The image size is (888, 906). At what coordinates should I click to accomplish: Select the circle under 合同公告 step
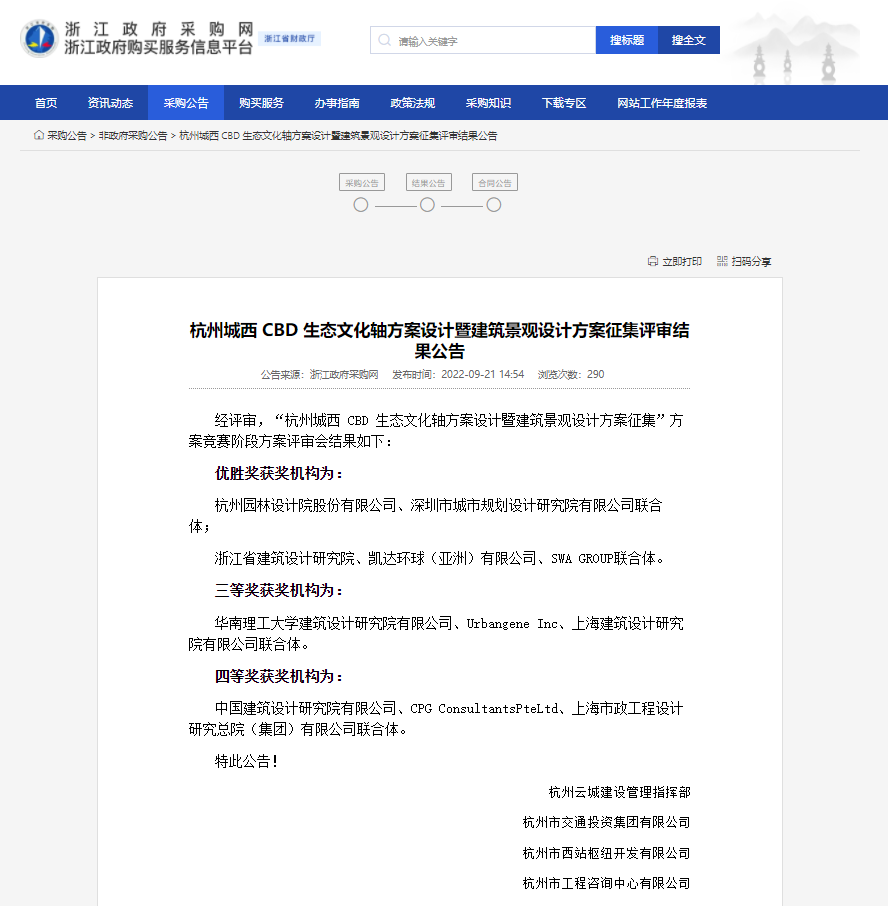click(494, 205)
